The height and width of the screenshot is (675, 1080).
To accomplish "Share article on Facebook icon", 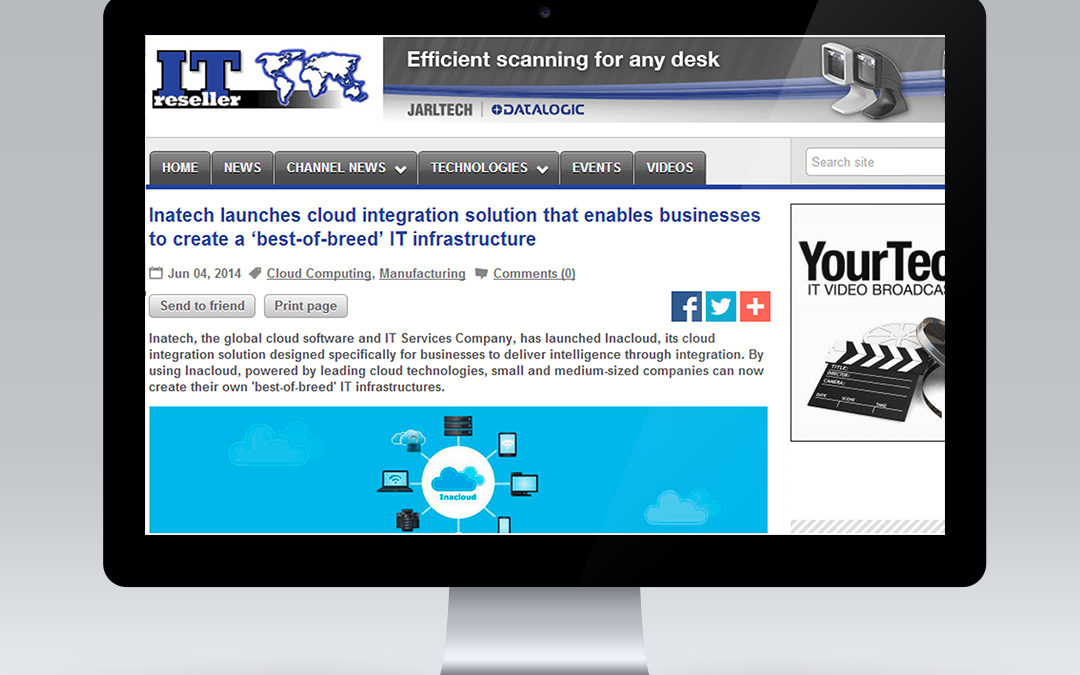I will click(686, 307).
